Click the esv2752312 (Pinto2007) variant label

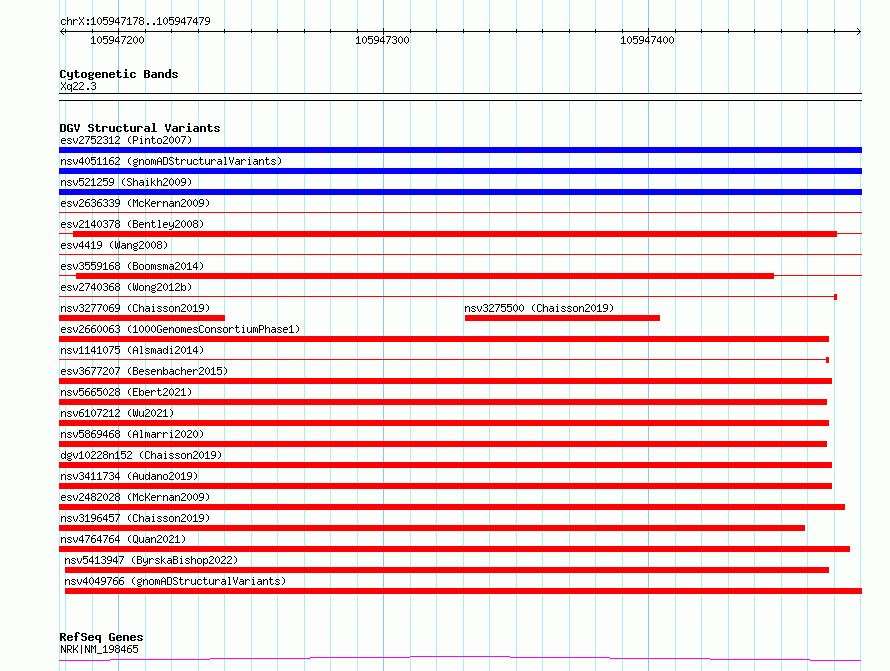coord(126,140)
